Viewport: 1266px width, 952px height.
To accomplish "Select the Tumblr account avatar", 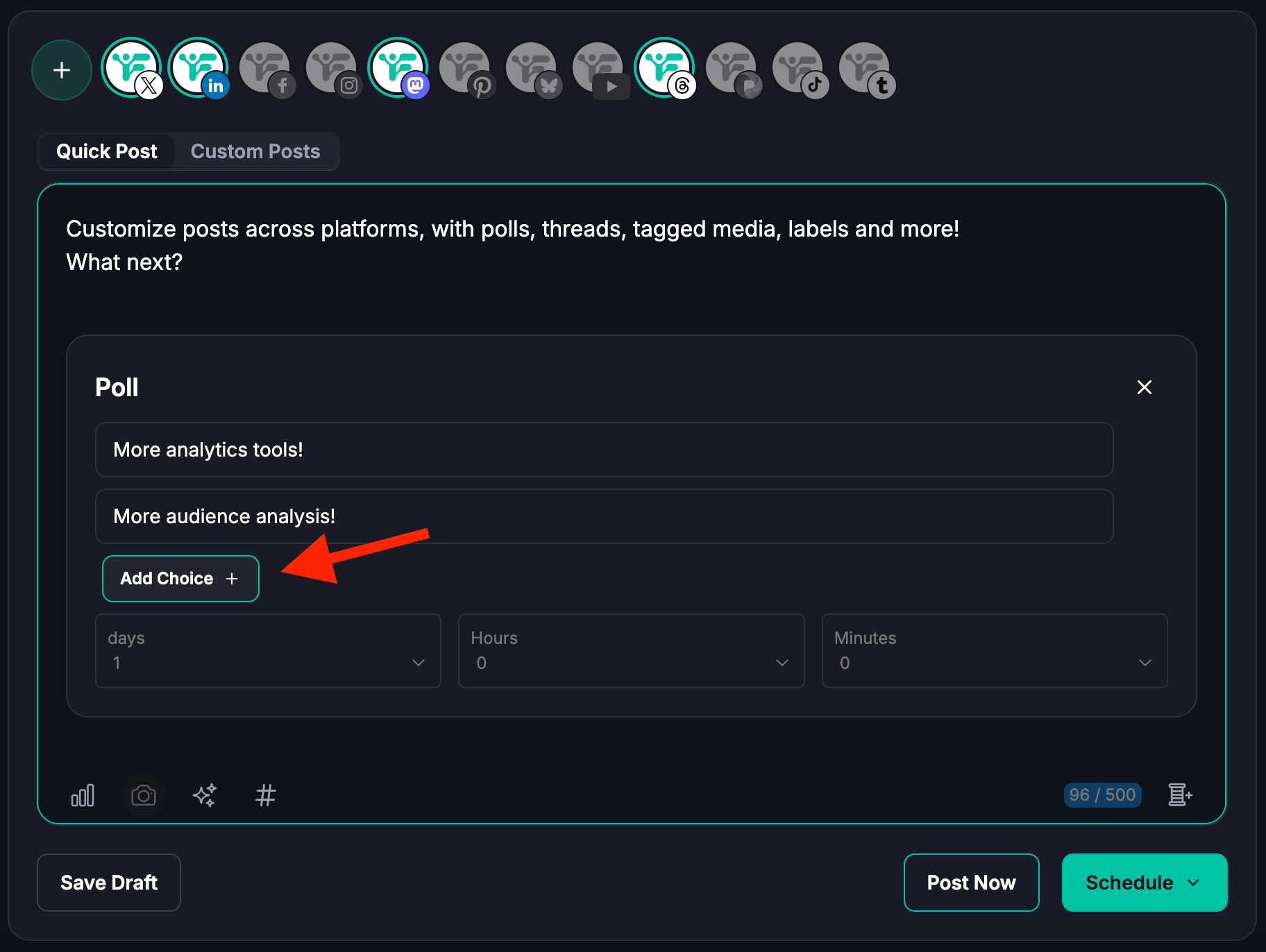I will [865, 68].
